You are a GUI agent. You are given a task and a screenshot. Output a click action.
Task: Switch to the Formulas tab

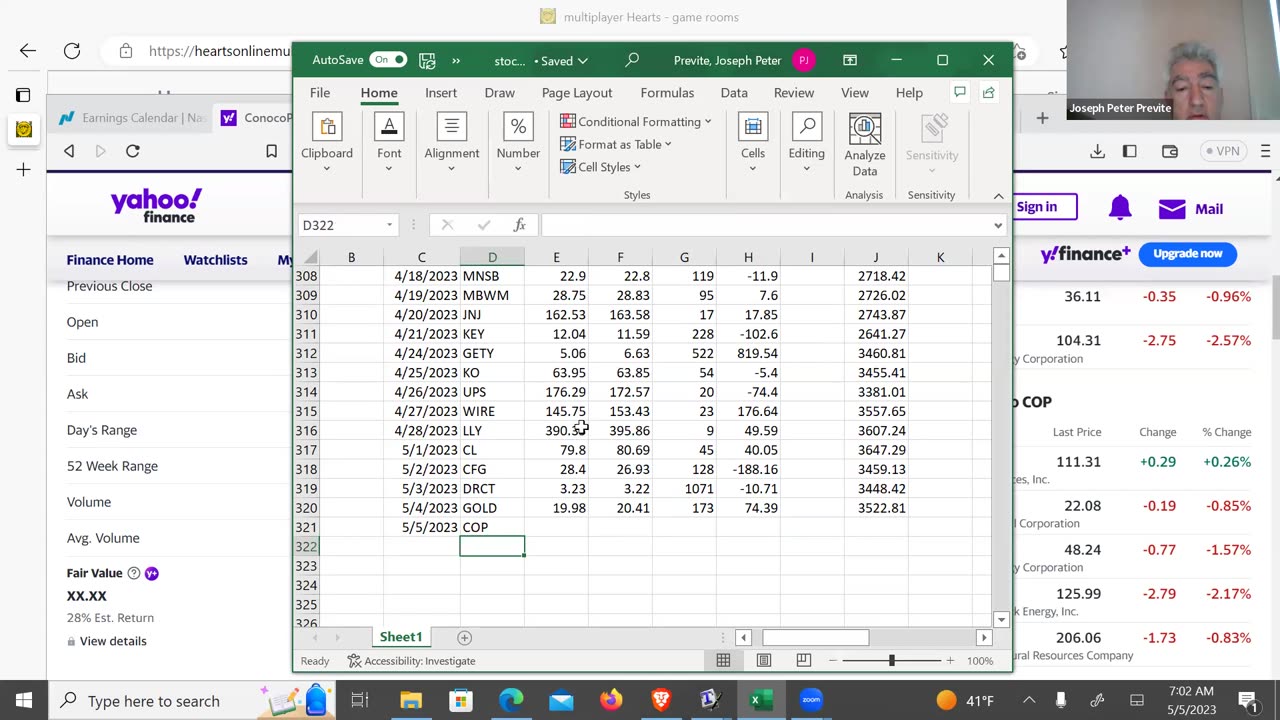tap(667, 92)
